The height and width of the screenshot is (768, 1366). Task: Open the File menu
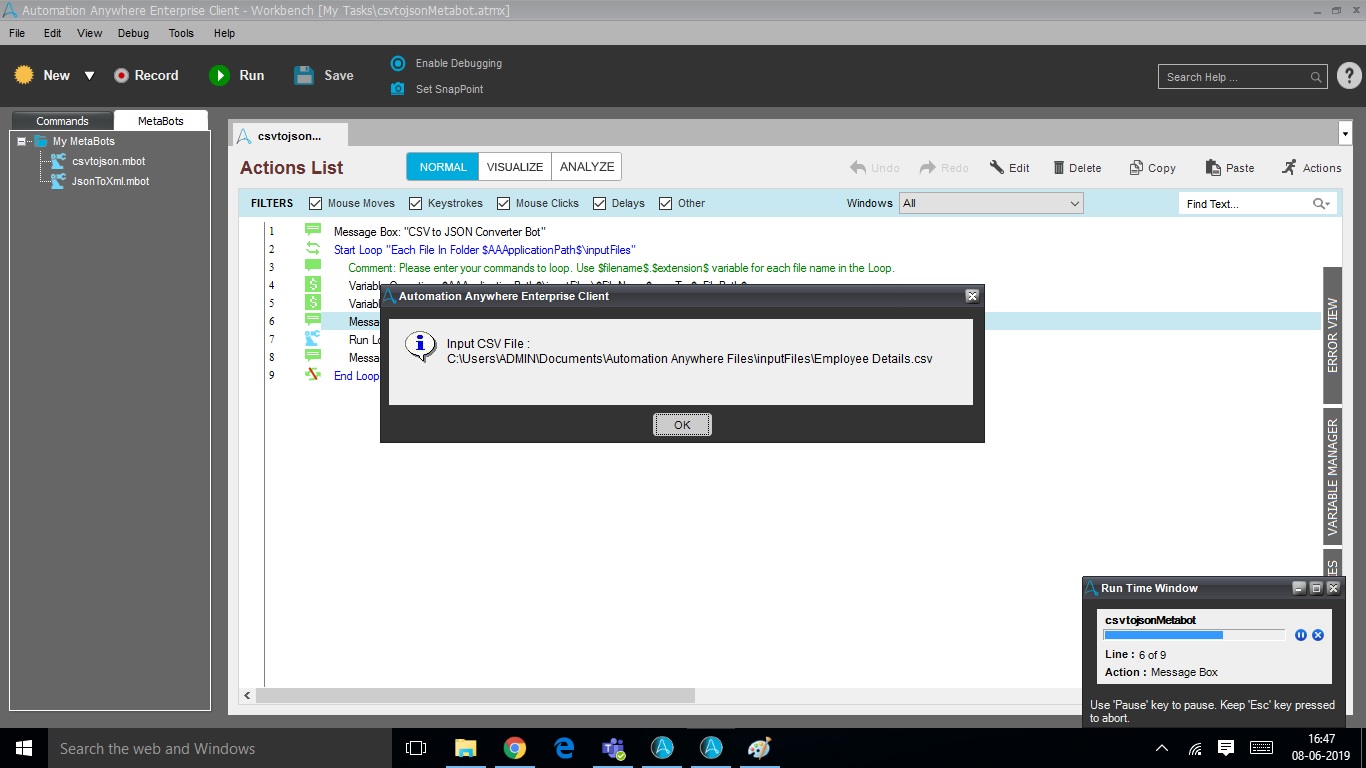click(17, 33)
